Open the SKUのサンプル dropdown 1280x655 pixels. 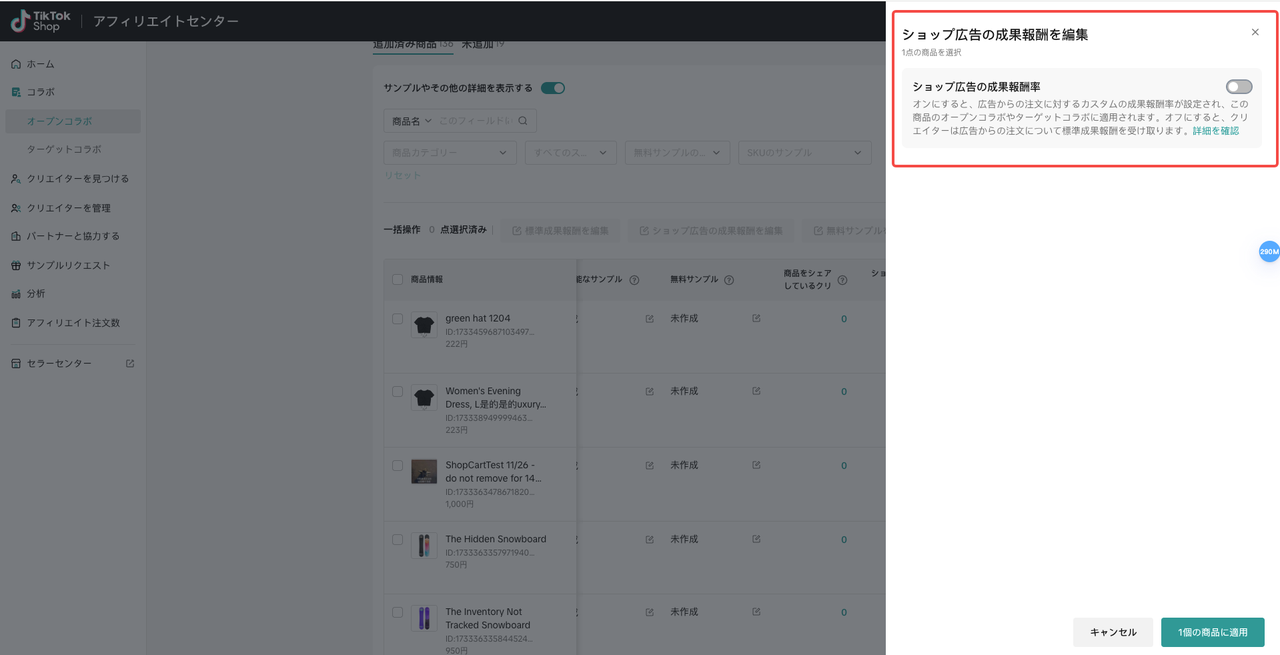tap(805, 152)
